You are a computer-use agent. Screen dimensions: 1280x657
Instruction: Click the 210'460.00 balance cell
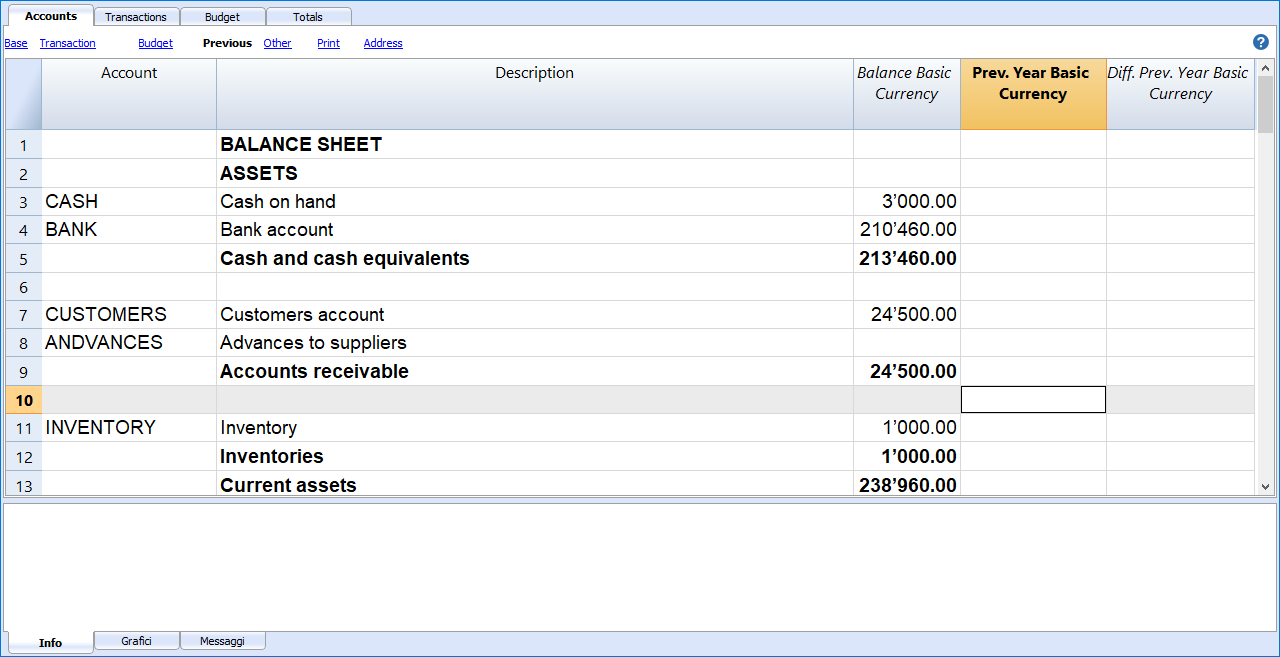907,230
